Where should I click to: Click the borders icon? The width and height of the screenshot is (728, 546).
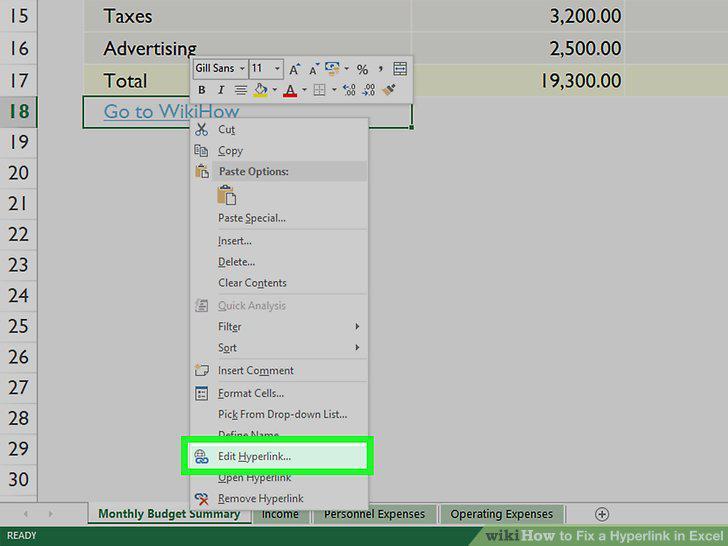click(319, 90)
